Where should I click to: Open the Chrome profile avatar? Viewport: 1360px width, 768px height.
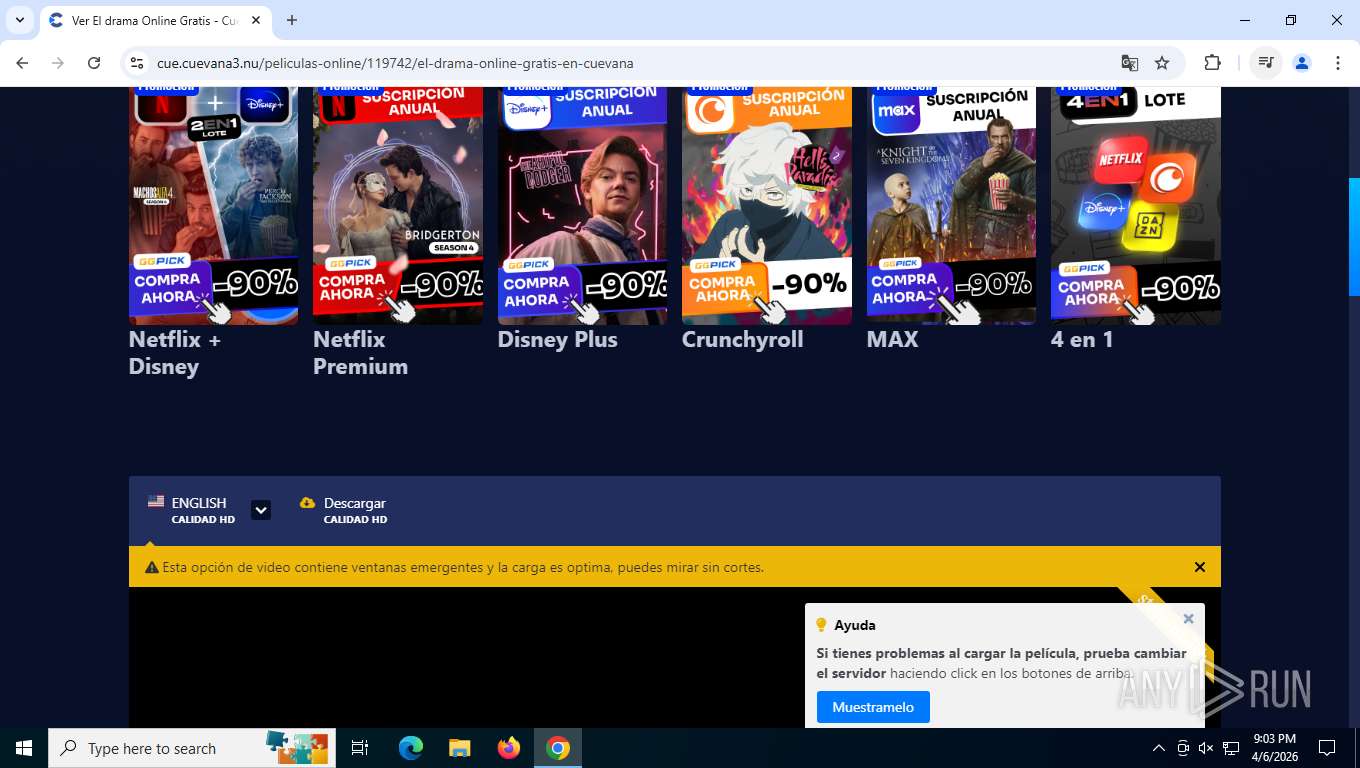pos(1302,63)
